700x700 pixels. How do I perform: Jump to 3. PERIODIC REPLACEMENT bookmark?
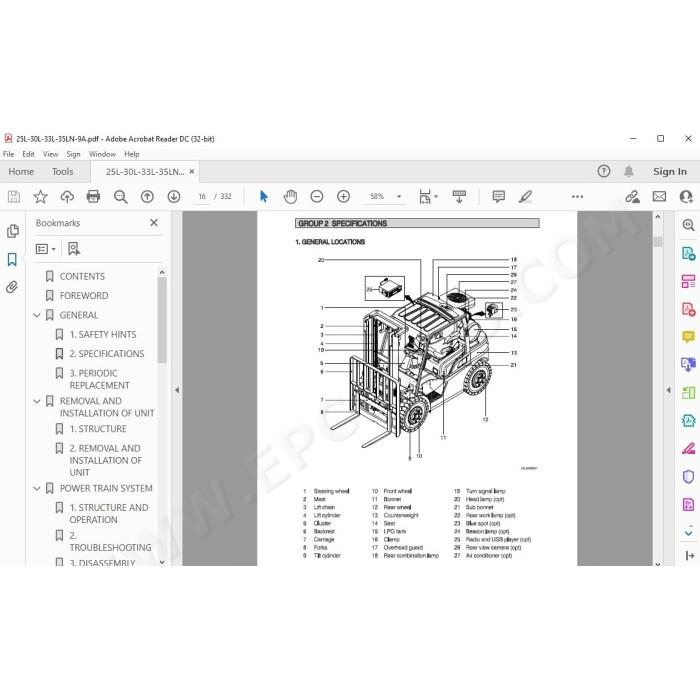(100, 379)
